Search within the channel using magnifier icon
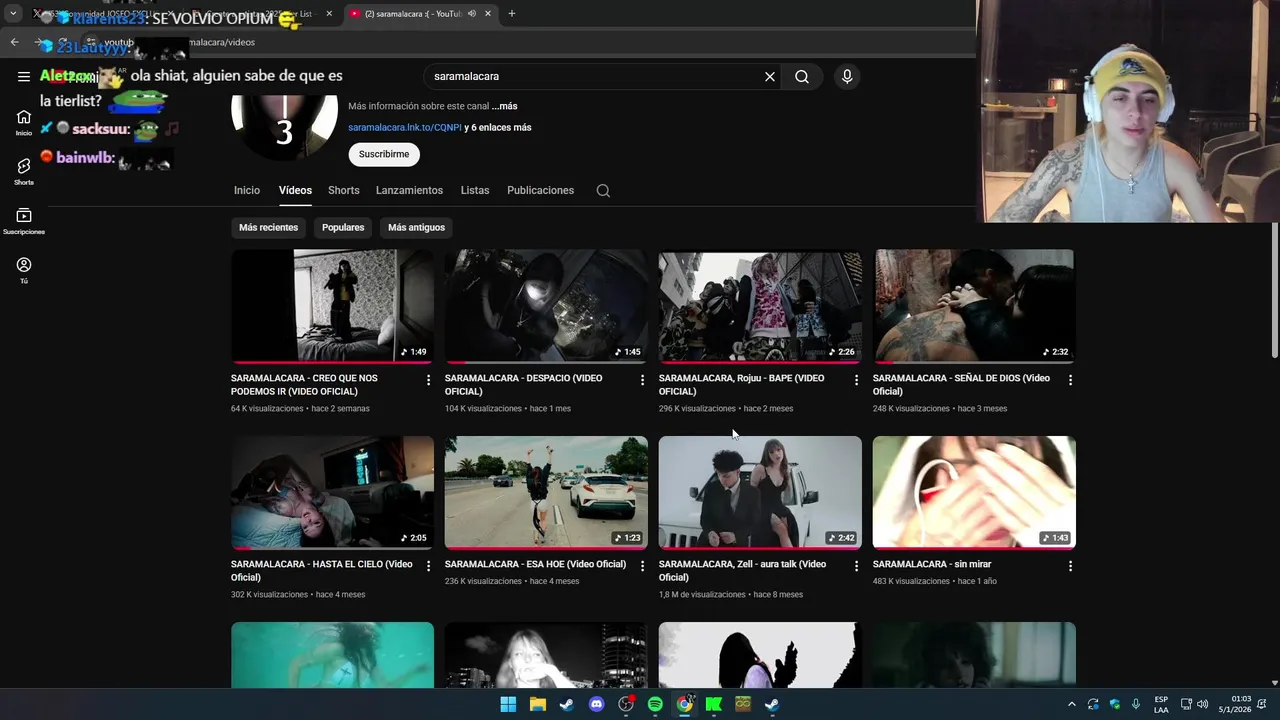Screen dimensions: 1280x720 (x=603, y=190)
